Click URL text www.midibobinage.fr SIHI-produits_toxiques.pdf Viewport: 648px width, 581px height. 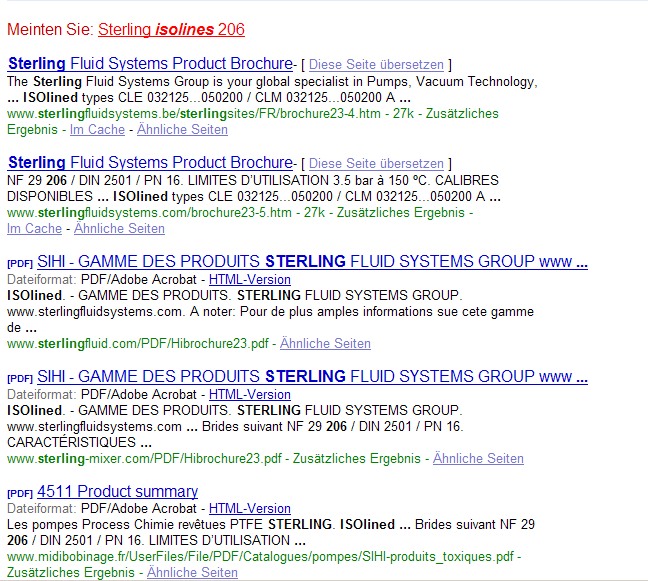(x=260, y=557)
